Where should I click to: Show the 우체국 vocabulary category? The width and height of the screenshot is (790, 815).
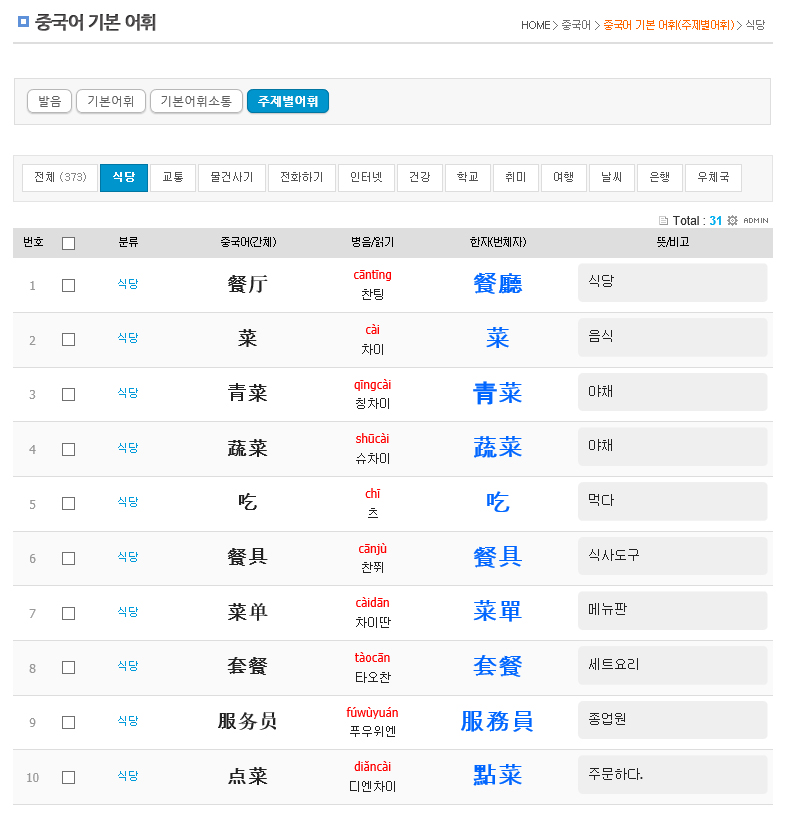(x=714, y=178)
